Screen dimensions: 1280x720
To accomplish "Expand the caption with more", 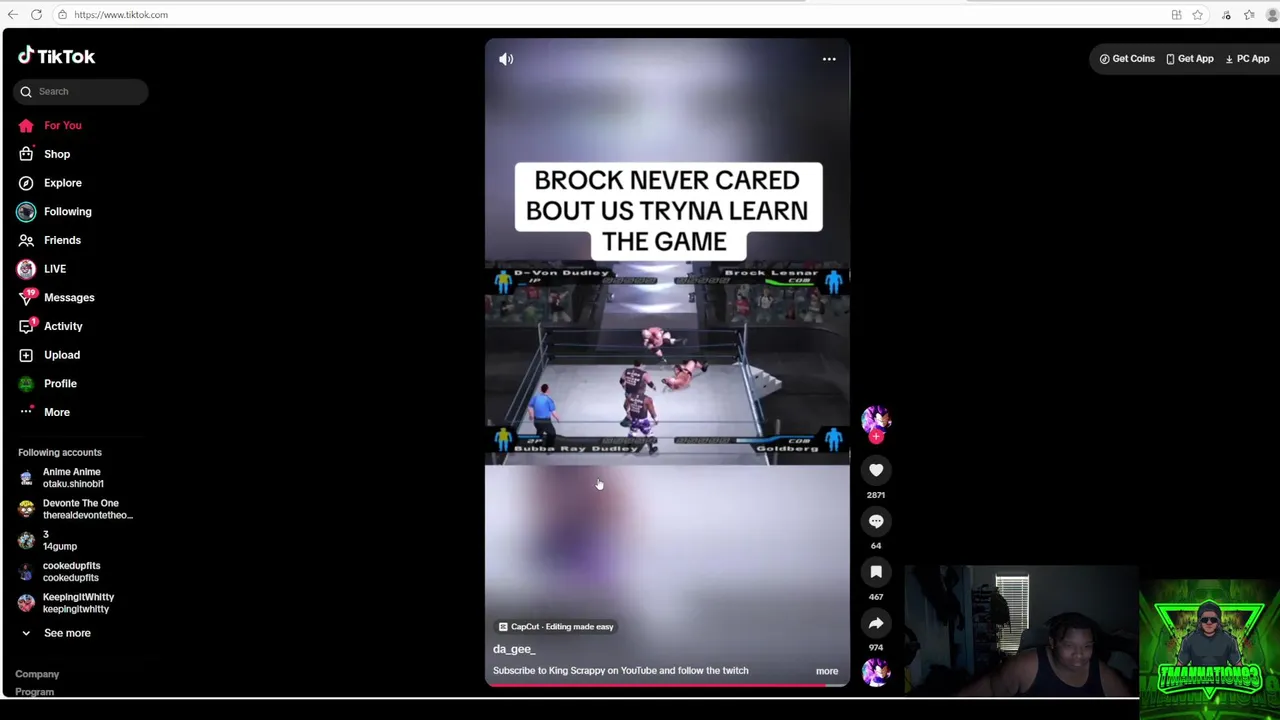I will pos(827,671).
